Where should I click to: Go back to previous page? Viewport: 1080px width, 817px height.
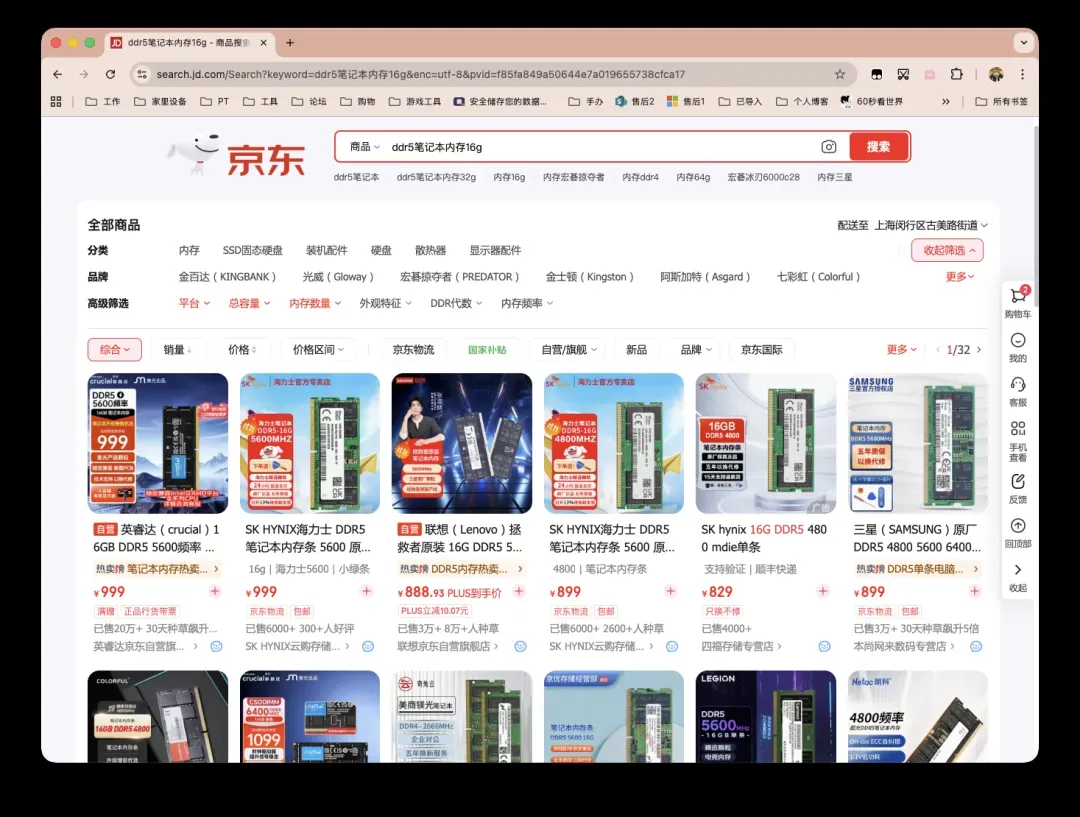pos(58,74)
